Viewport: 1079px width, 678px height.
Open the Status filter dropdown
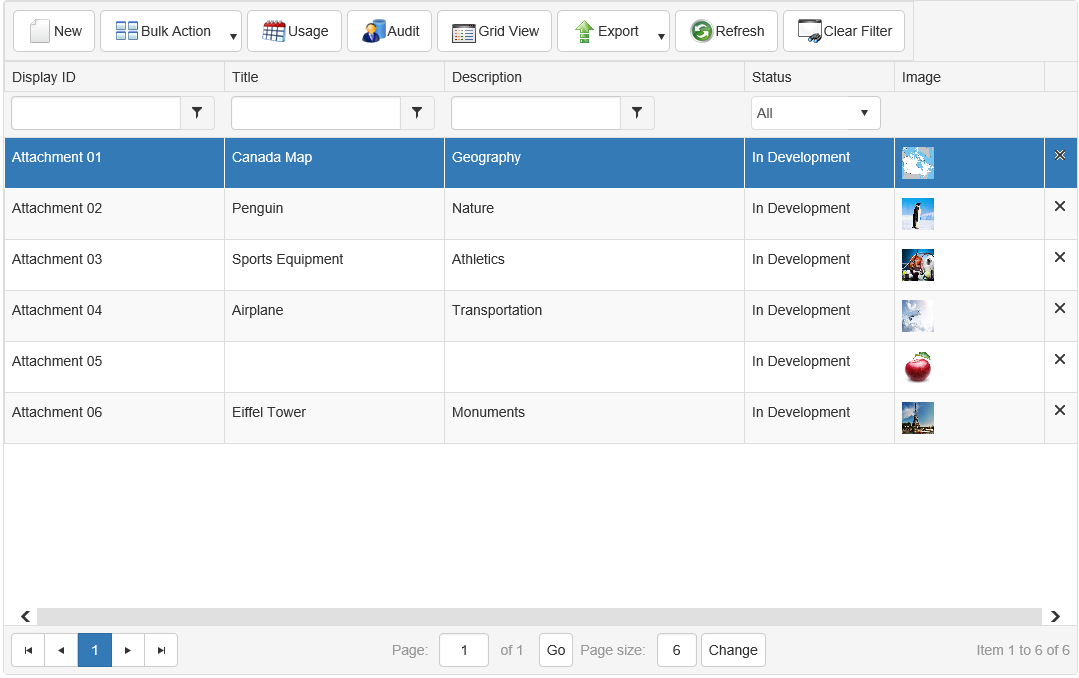tap(815, 113)
